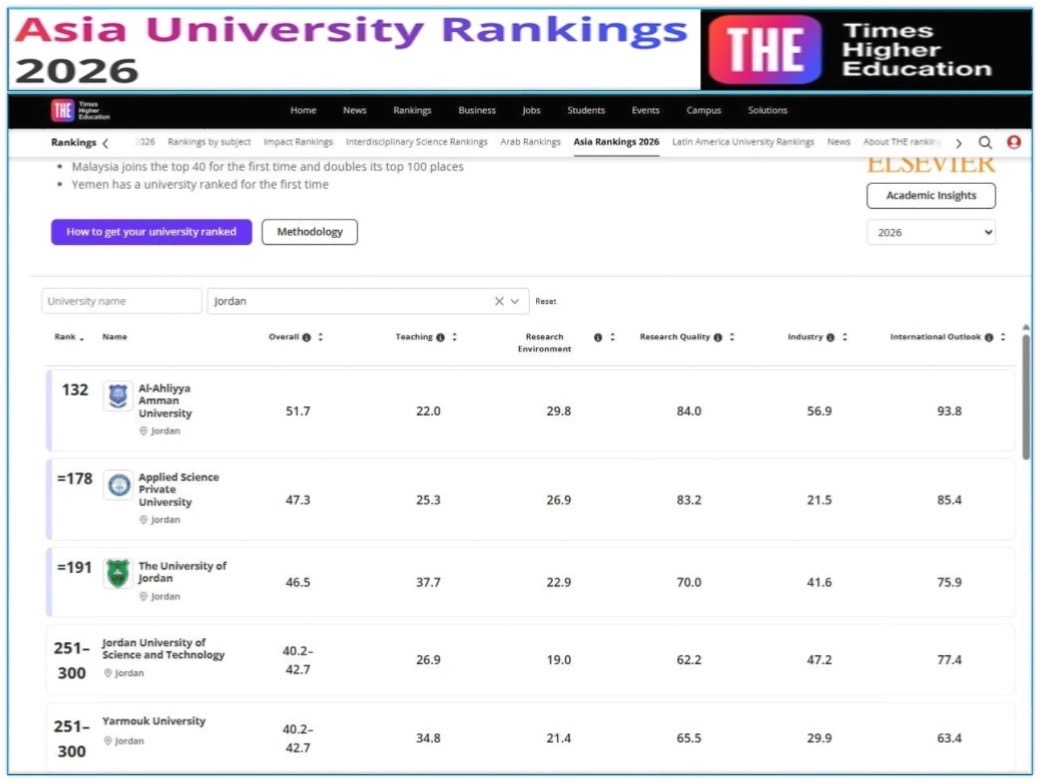
Task: Expand more rankings tabs with the right chevron
Action: (x=958, y=143)
